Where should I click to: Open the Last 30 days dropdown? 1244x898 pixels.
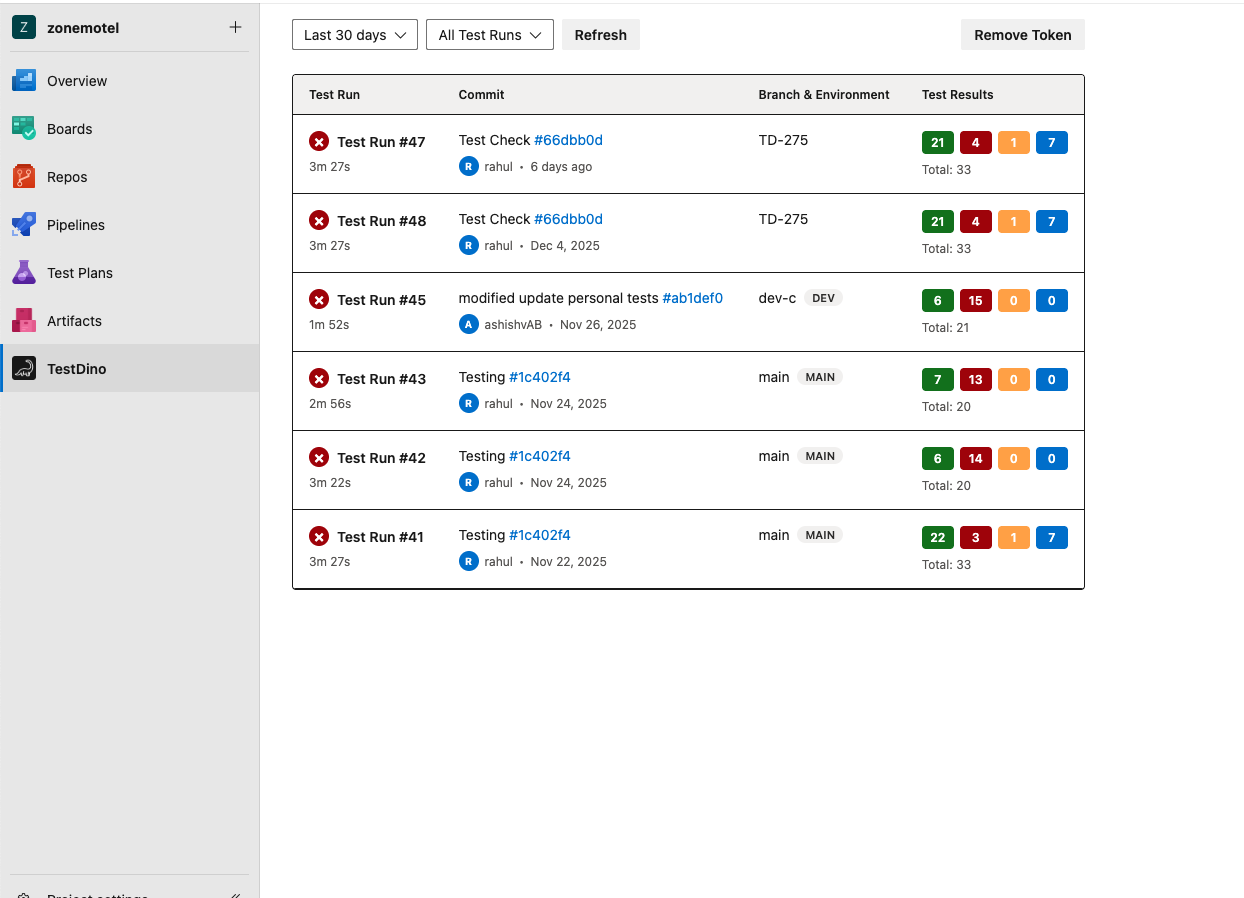(354, 35)
